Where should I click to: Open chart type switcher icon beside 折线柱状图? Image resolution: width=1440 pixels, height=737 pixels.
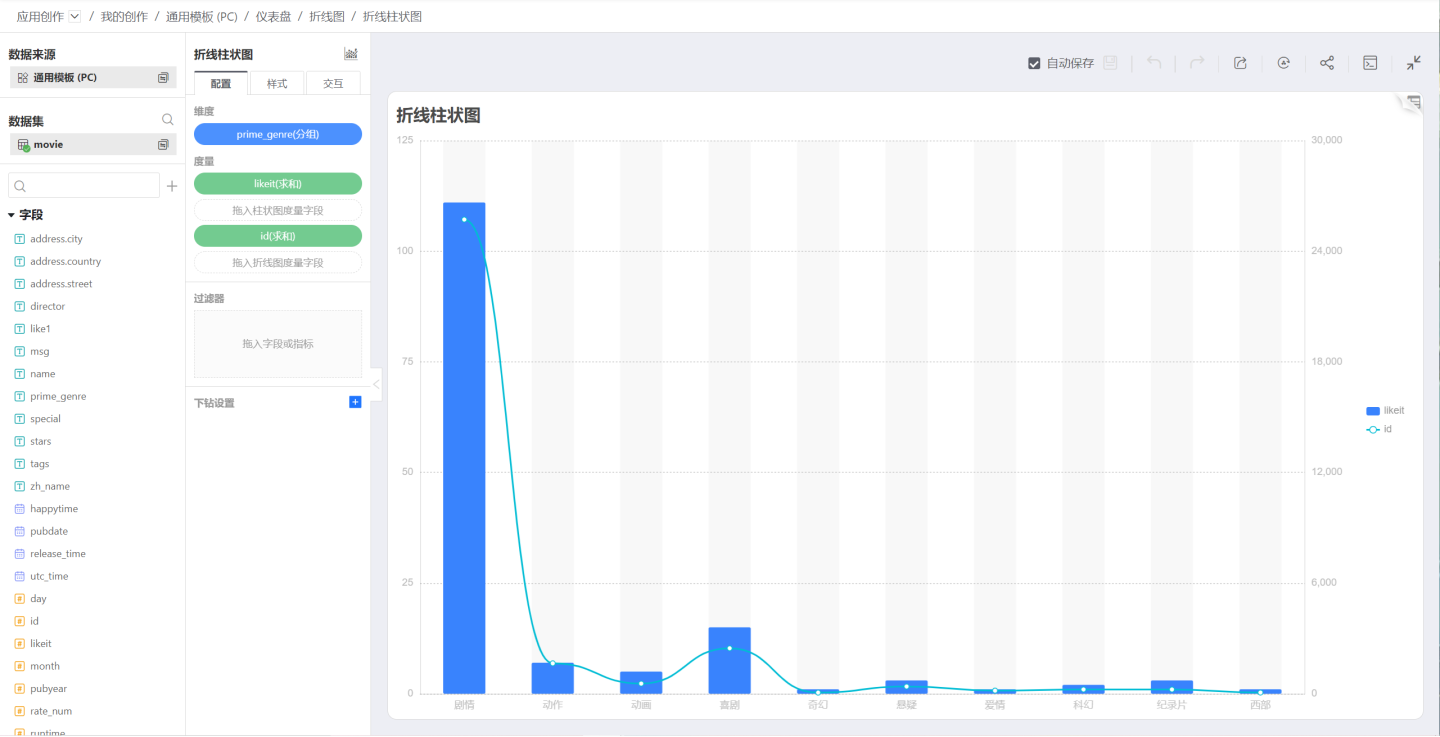(351, 54)
